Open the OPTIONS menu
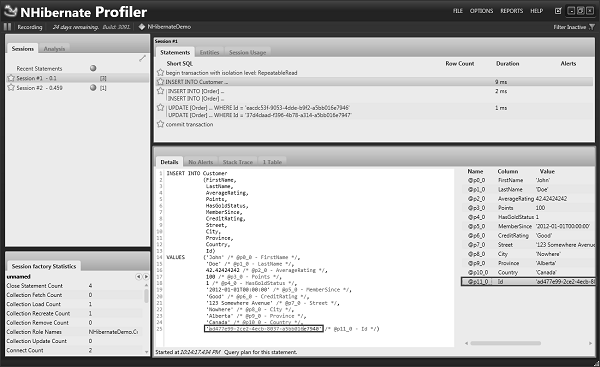 click(x=481, y=11)
